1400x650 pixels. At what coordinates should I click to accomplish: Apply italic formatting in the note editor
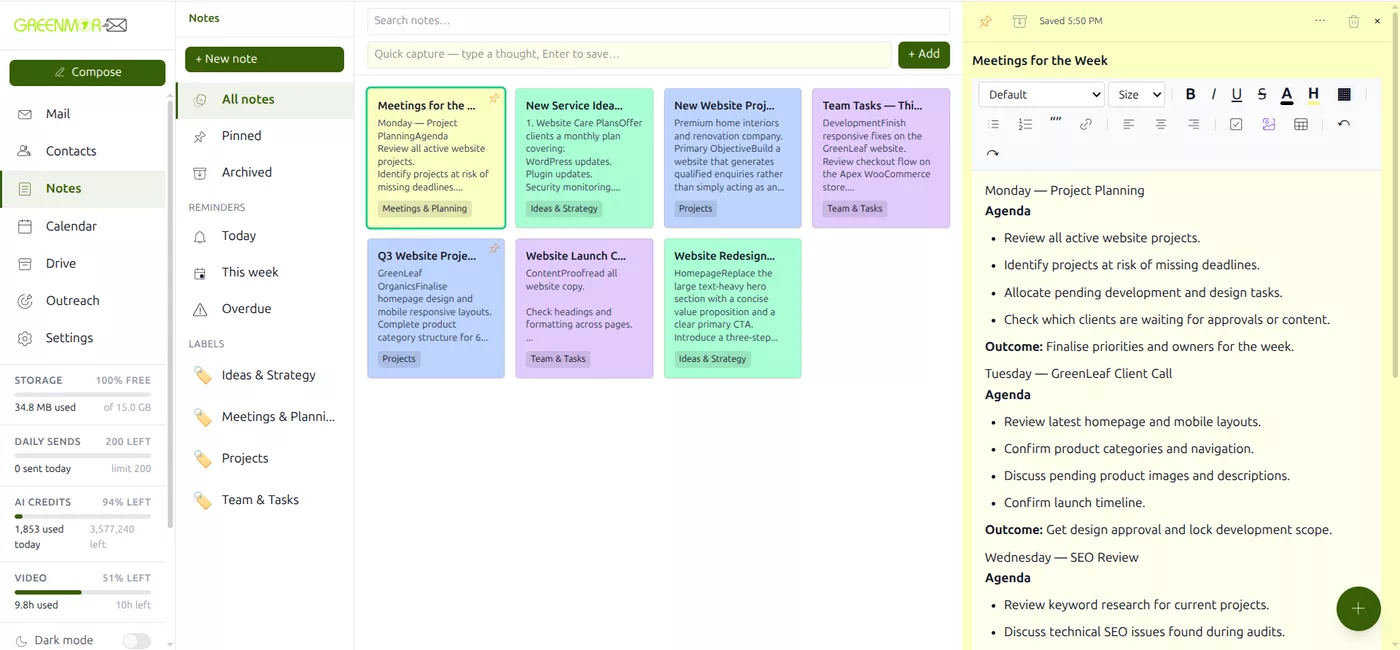click(1213, 94)
